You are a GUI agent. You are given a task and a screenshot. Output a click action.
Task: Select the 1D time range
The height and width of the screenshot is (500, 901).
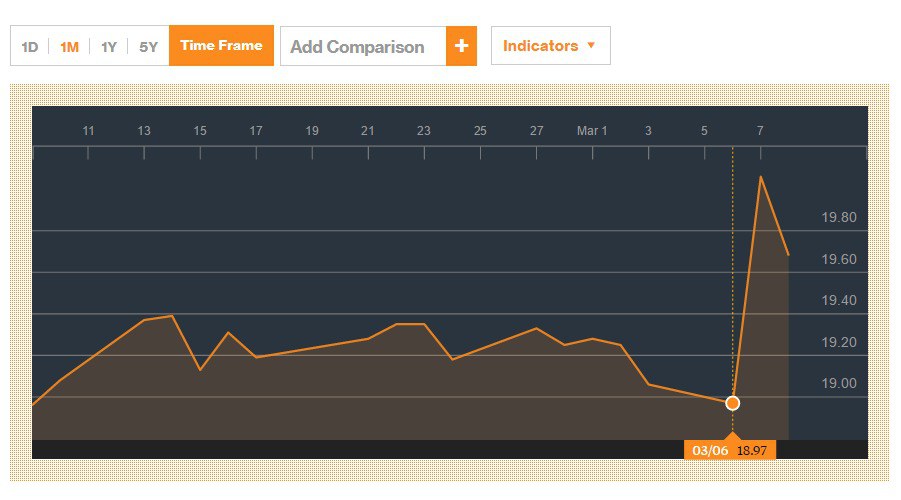[x=30, y=46]
